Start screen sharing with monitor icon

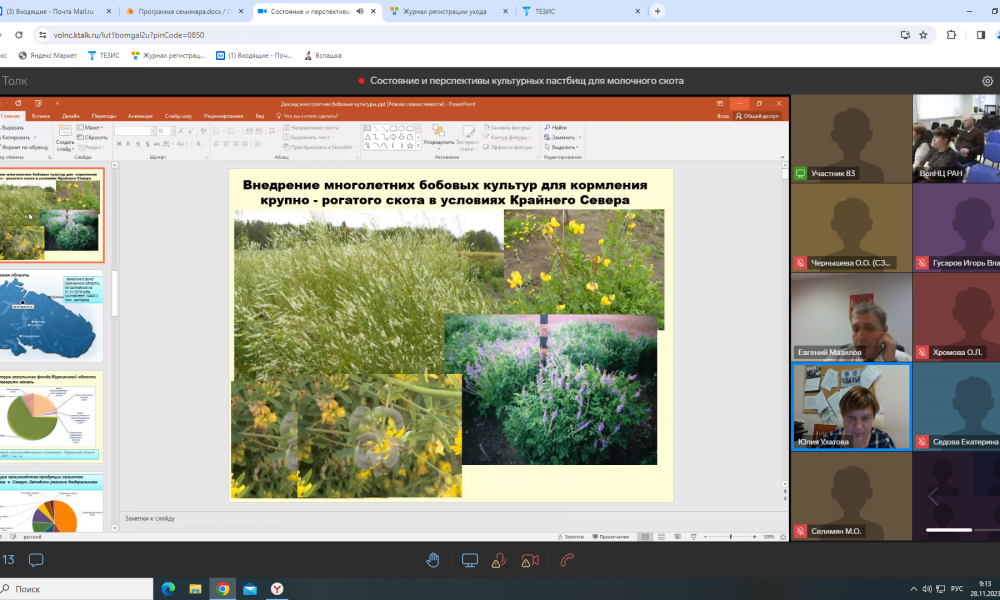(469, 560)
